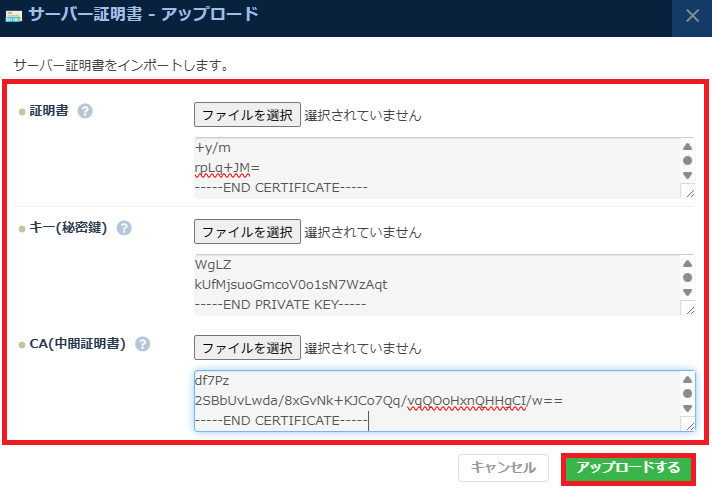Image resolution: width=712 pixels, height=501 pixels.
Task: Click the down arrow in the private key text area
Action: click(687, 293)
